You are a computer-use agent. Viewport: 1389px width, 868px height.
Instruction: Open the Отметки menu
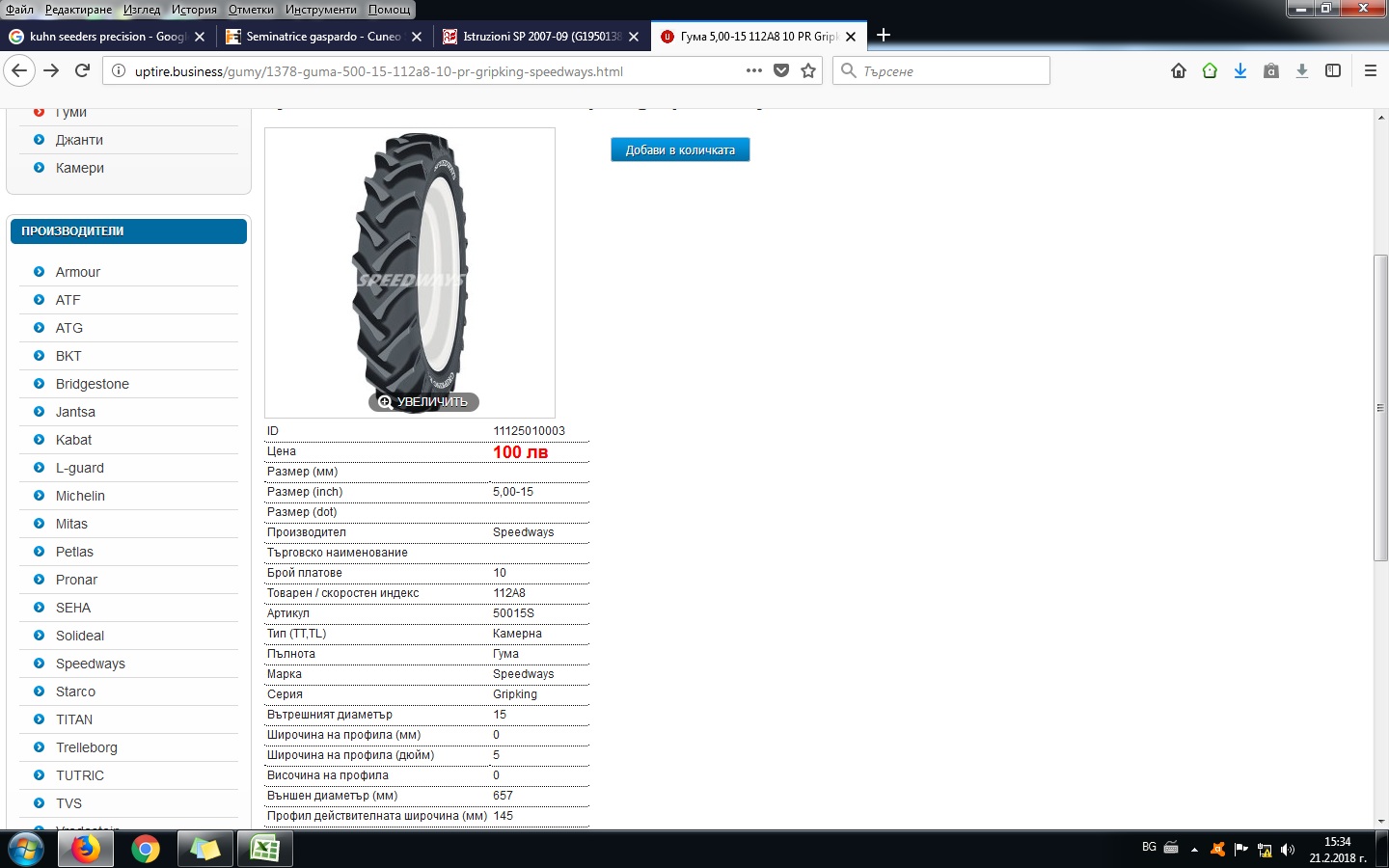[251, 10]
